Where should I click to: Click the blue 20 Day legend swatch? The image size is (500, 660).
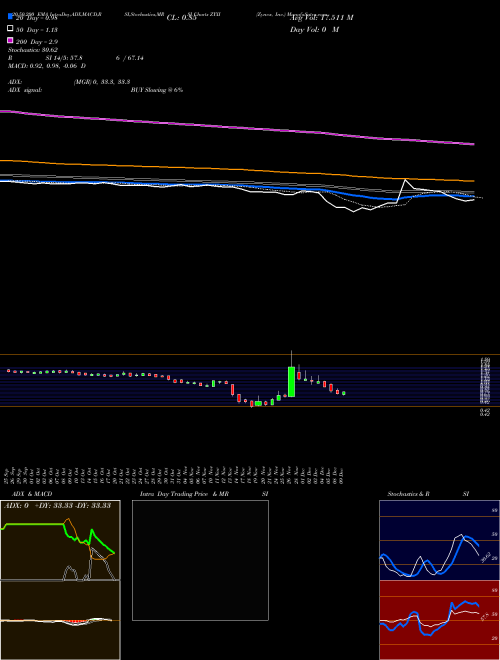[x=11, y=16]
